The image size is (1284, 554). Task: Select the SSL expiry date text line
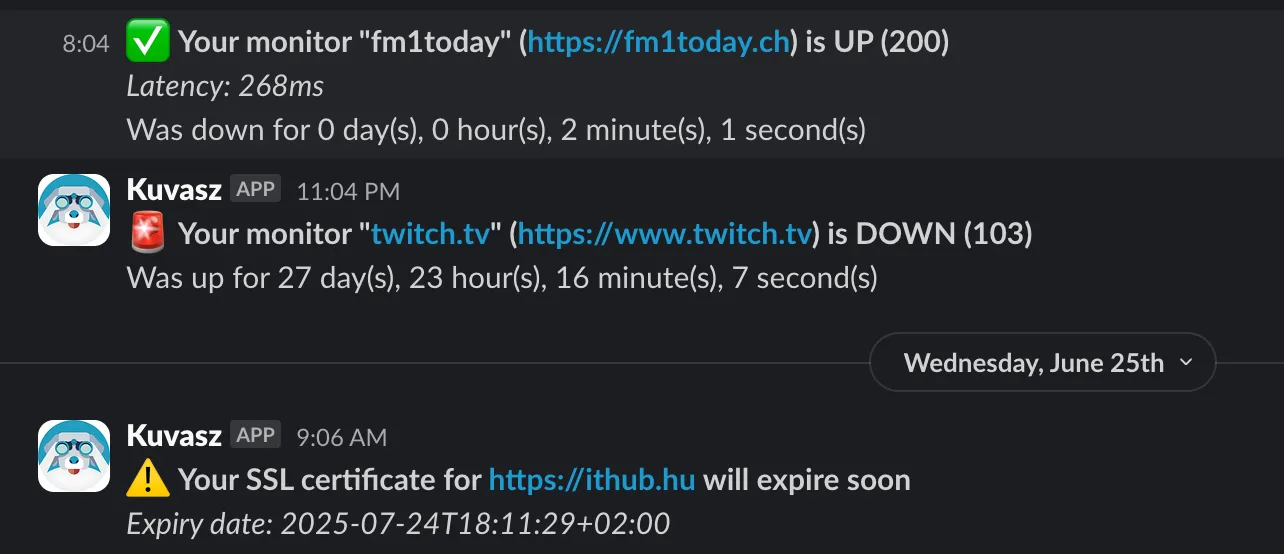tap(398, 523)
